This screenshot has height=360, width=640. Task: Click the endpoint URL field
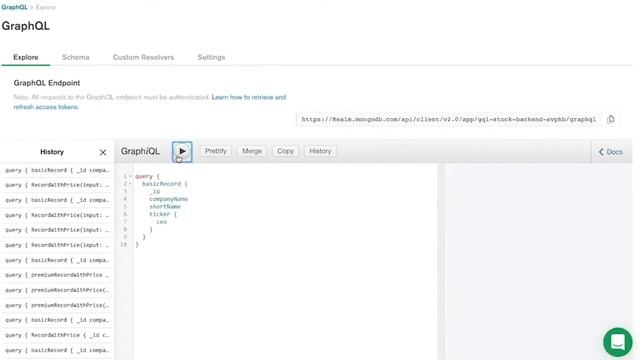[x=449, y=119]
